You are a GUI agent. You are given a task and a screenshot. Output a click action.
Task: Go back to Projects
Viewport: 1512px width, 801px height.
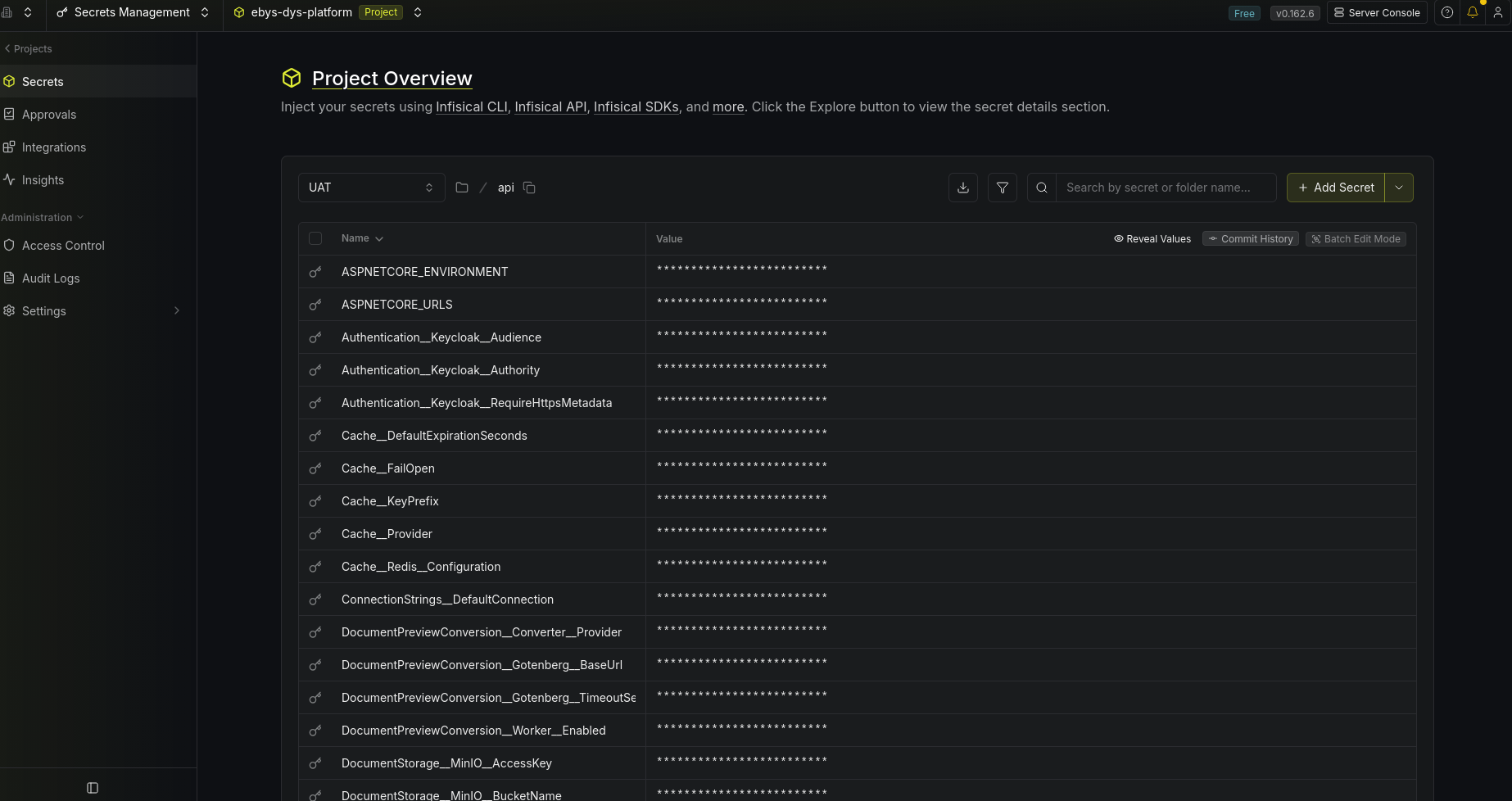pos(28,48)
